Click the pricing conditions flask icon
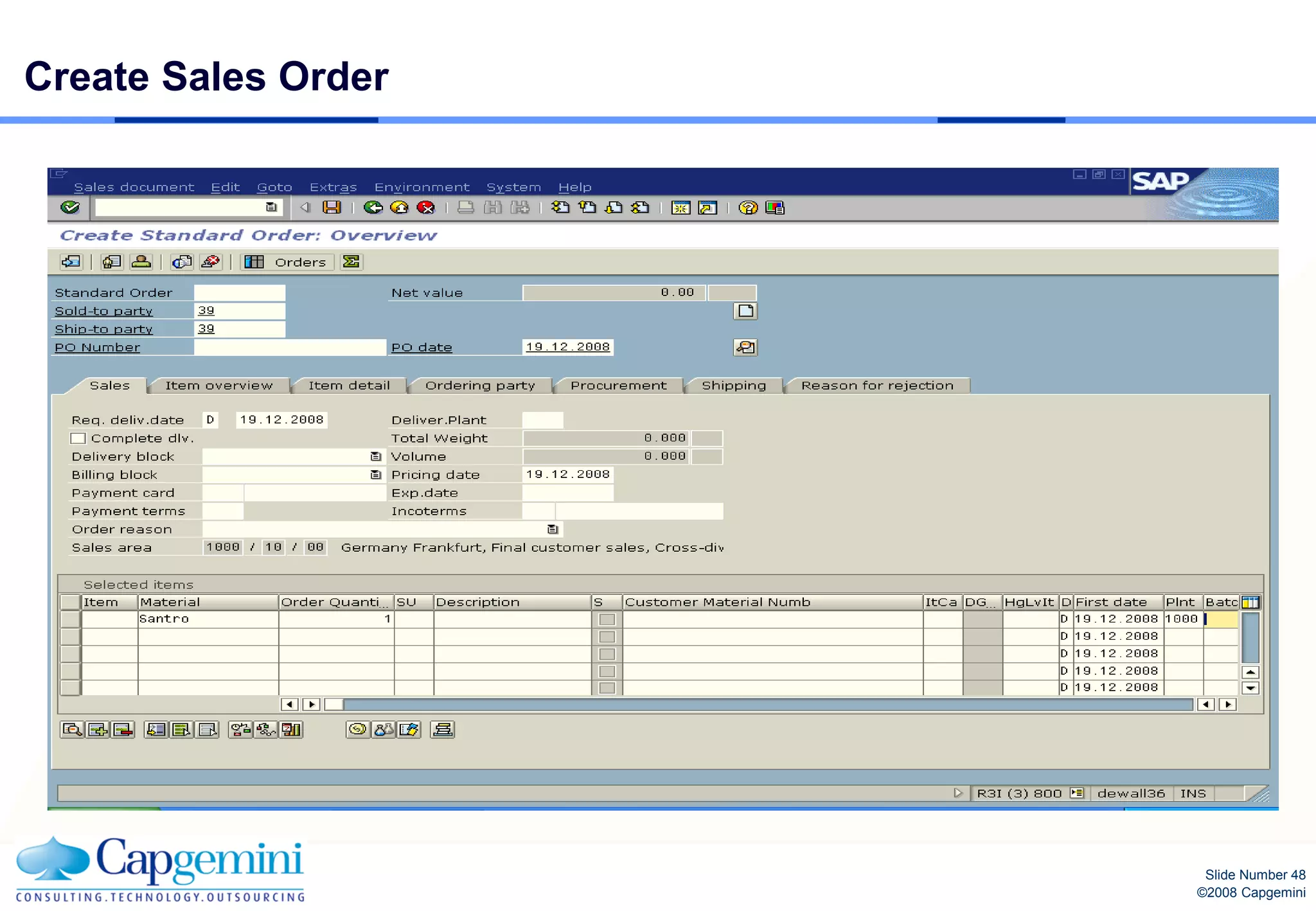Viewport: 1316px width, 911px height. (x=384, y=730)
